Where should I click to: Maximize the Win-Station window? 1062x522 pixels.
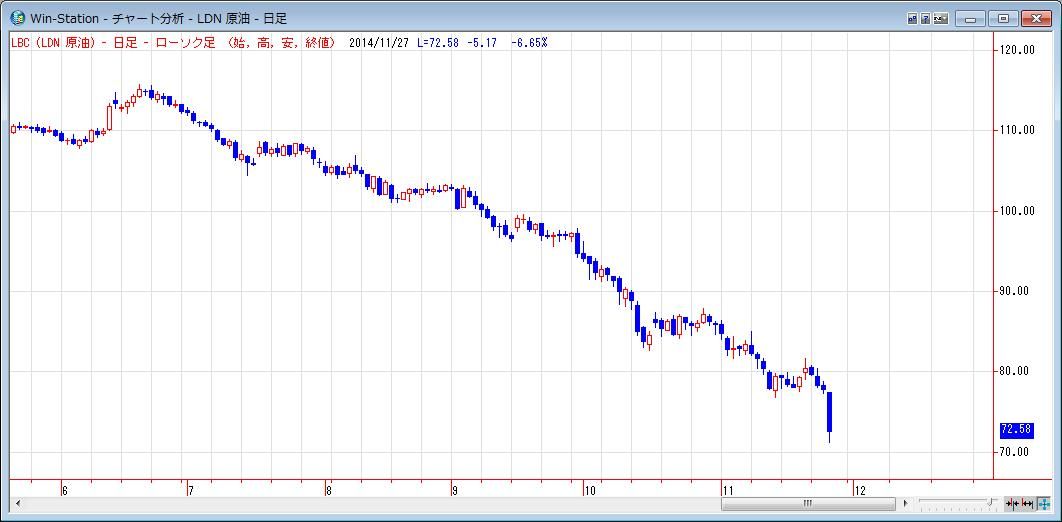coord(1003,18)
